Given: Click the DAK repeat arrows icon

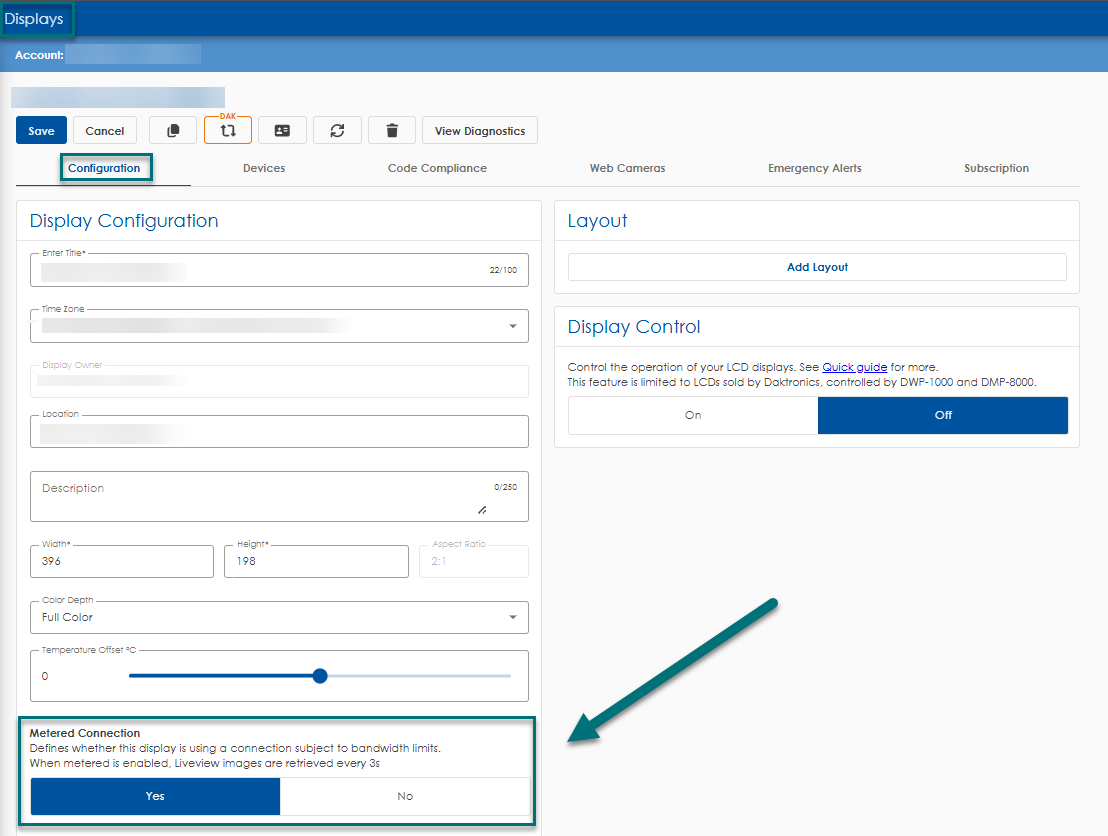Looking at the screenshot, I should [x=228, y=130].
